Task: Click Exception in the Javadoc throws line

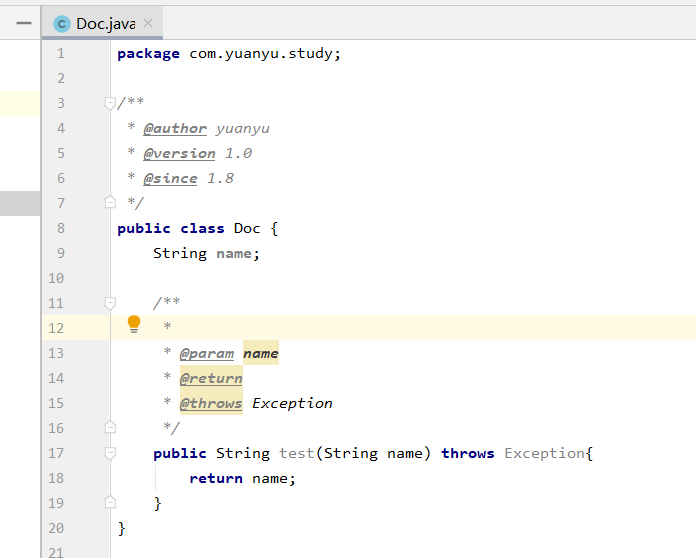Action: point(292,403)
